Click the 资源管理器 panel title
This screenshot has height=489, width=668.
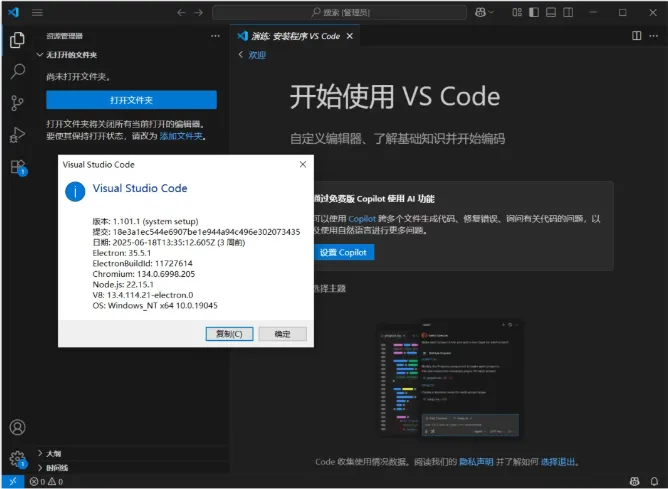pyautogui.click(x=64, y=36)
